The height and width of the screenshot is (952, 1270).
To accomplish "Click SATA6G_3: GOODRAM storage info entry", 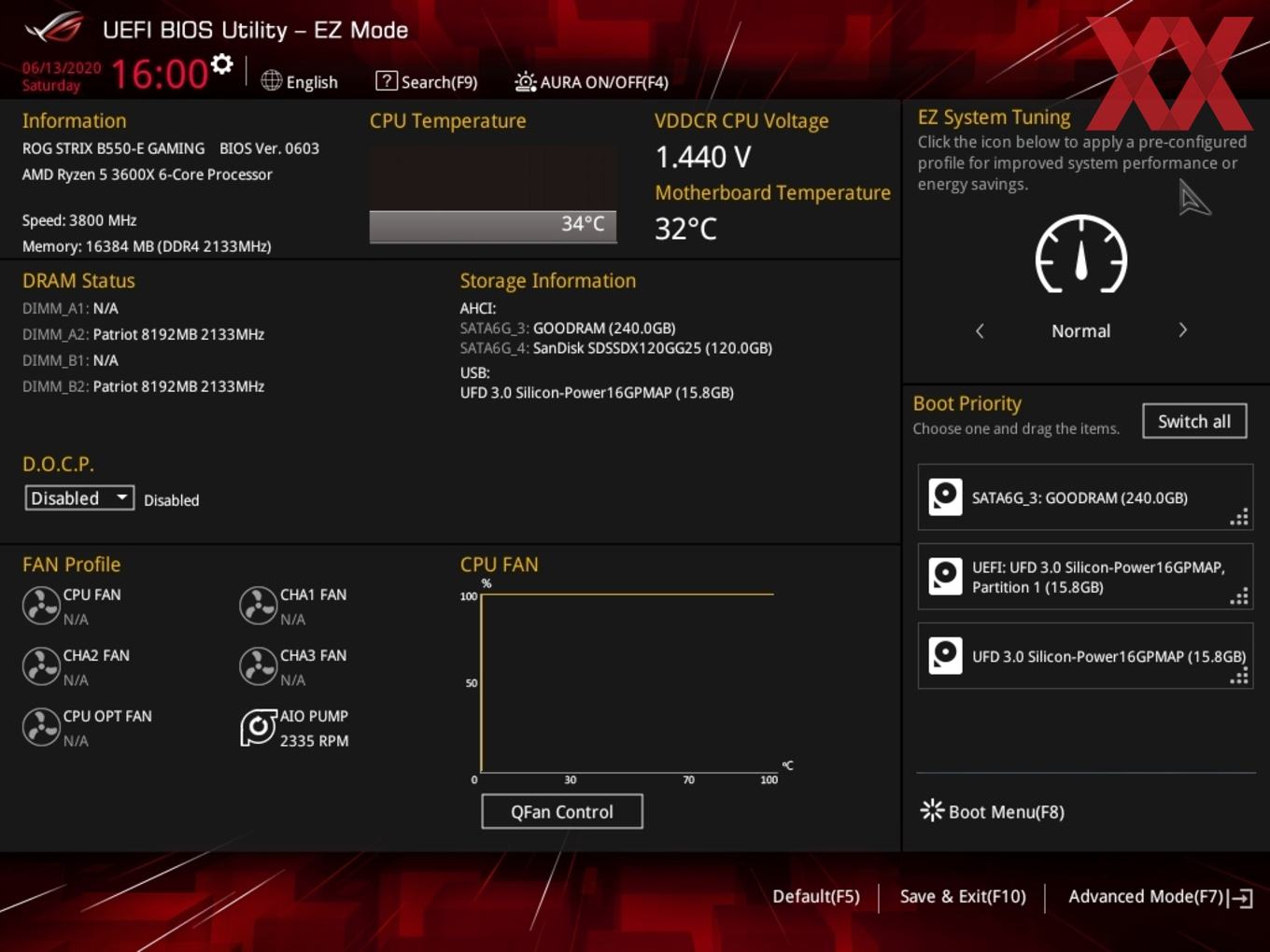I will [568, 329].
